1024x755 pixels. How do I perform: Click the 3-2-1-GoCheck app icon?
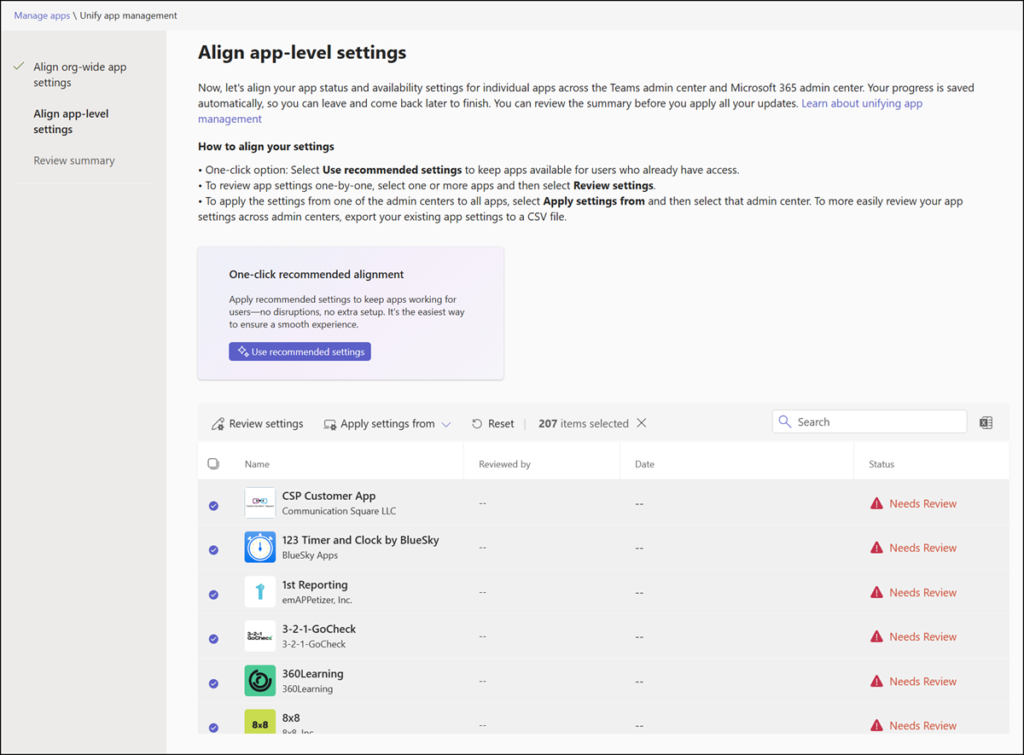(x=260, y=636)
